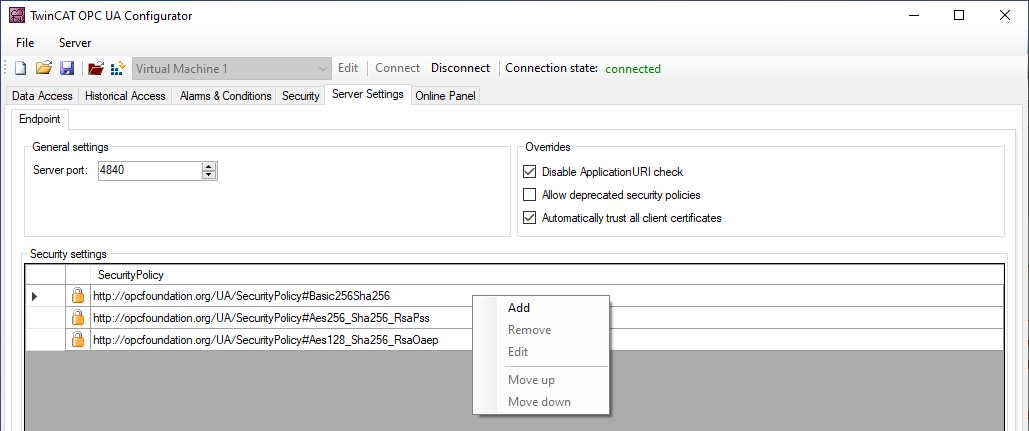Click the target list toolbar icon
Image resolution: width=1029 pixels, height=431 pixels.
tap(117, 68)
